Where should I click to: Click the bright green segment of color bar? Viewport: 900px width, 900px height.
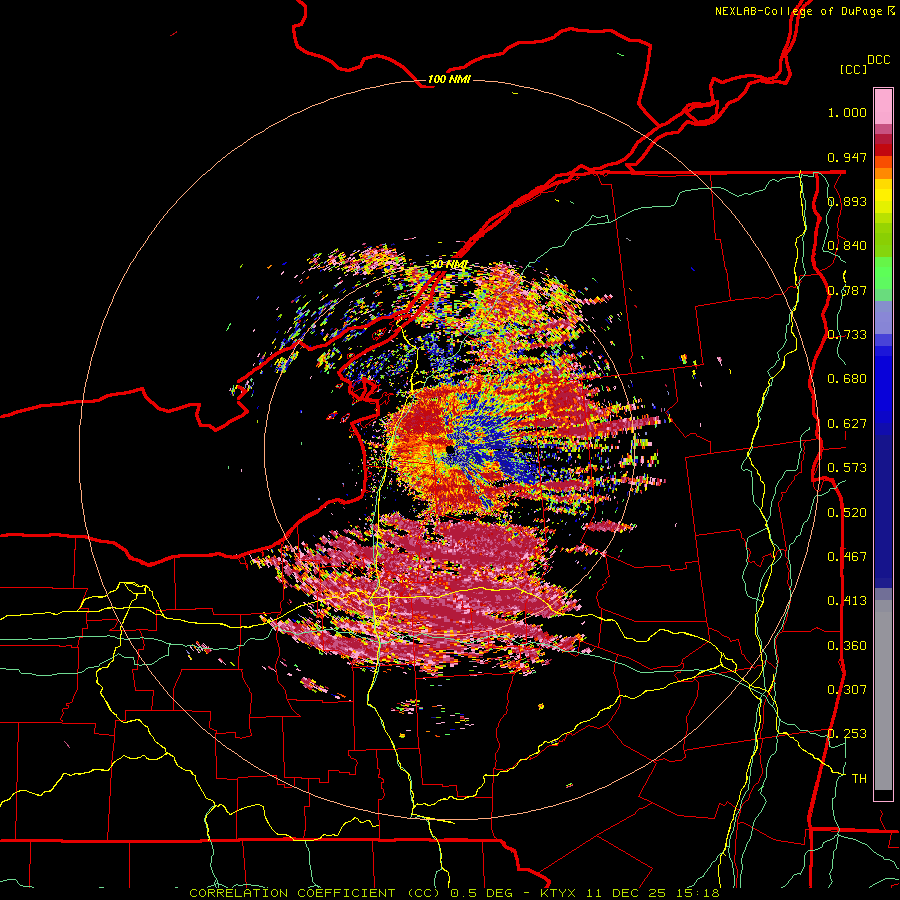coord(883,273)
